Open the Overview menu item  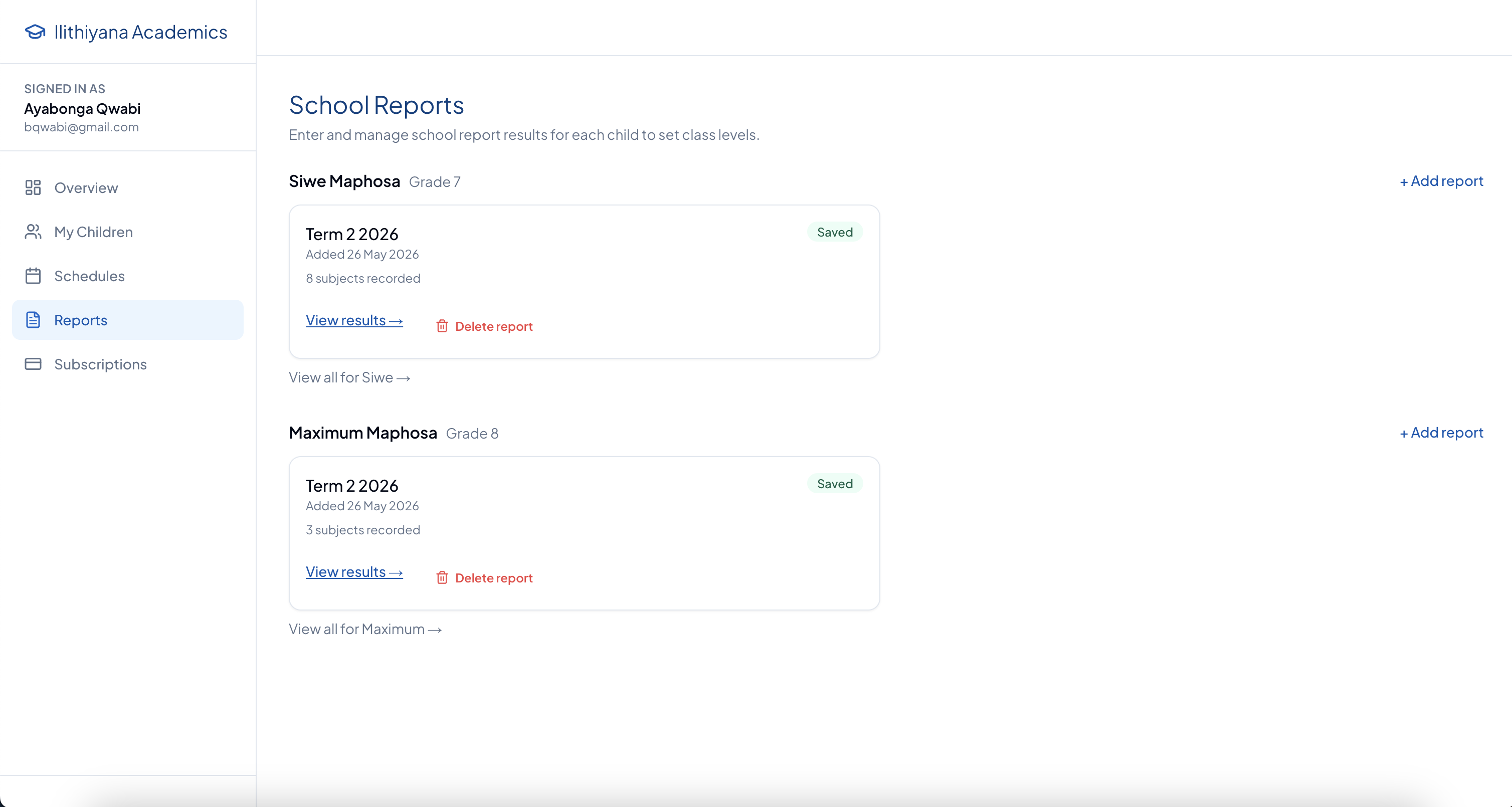(x=127, y=188)
